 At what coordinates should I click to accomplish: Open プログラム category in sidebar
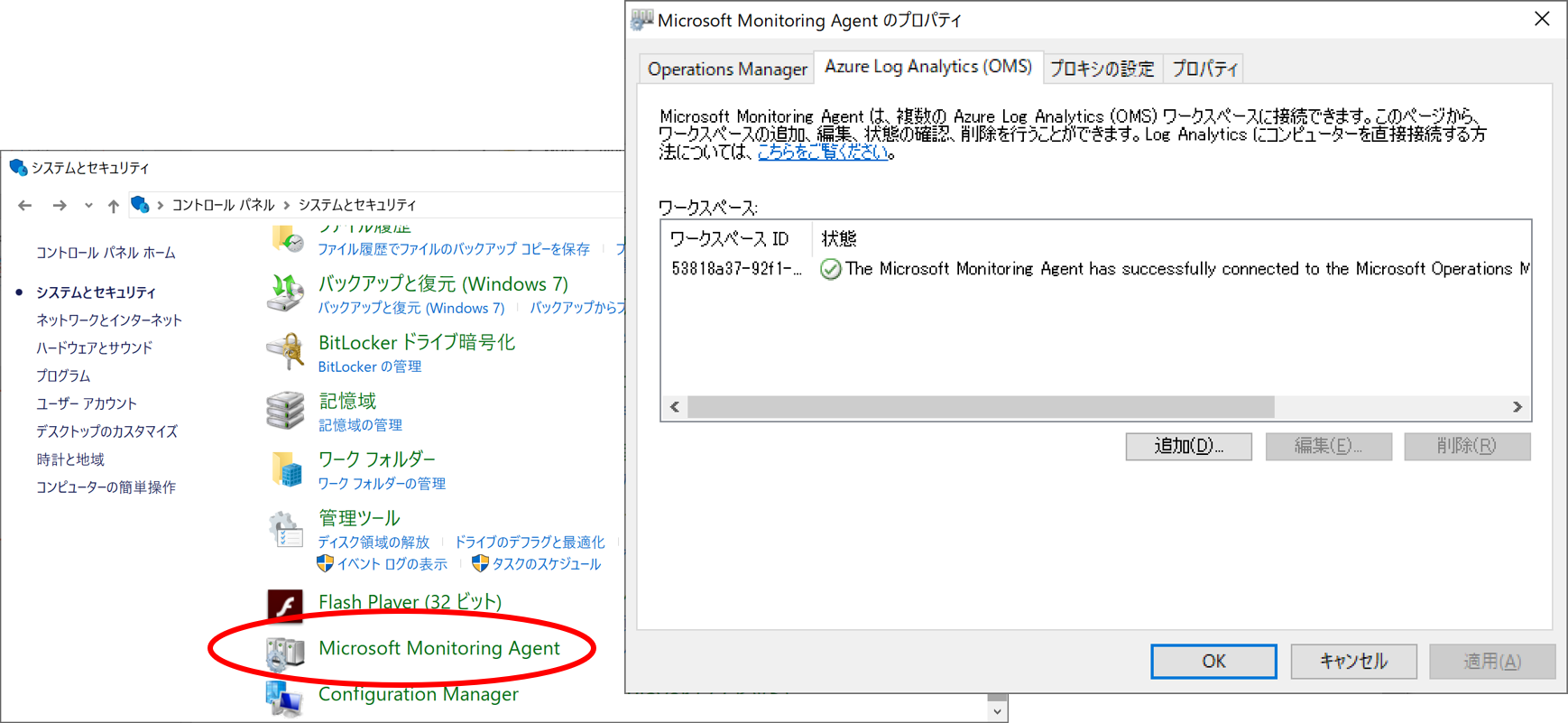click(63, 375)
